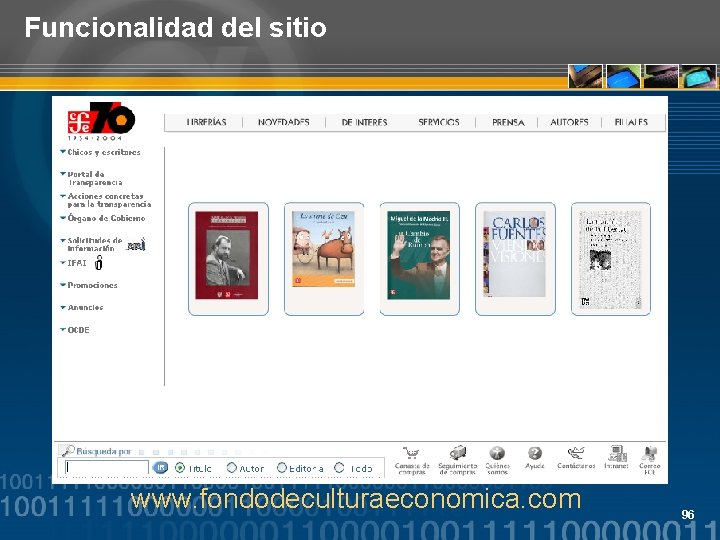The height and width of the screenshot is (540, 720).
Task: Expand the Anuncios arrow
Action: (63, 307)
